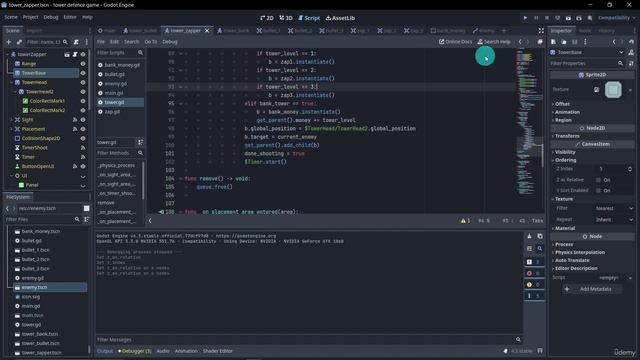Select zap.gd in script list

pyautogui.click(x=112, y=111)
